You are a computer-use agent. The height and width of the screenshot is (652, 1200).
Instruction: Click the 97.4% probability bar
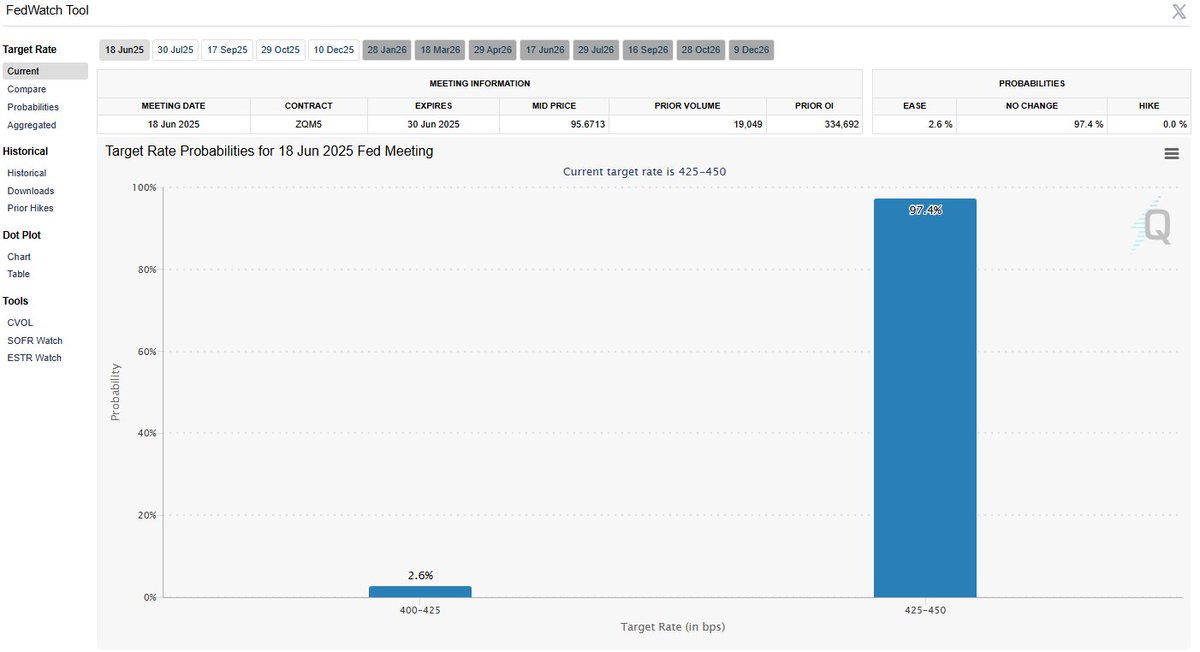925,400
